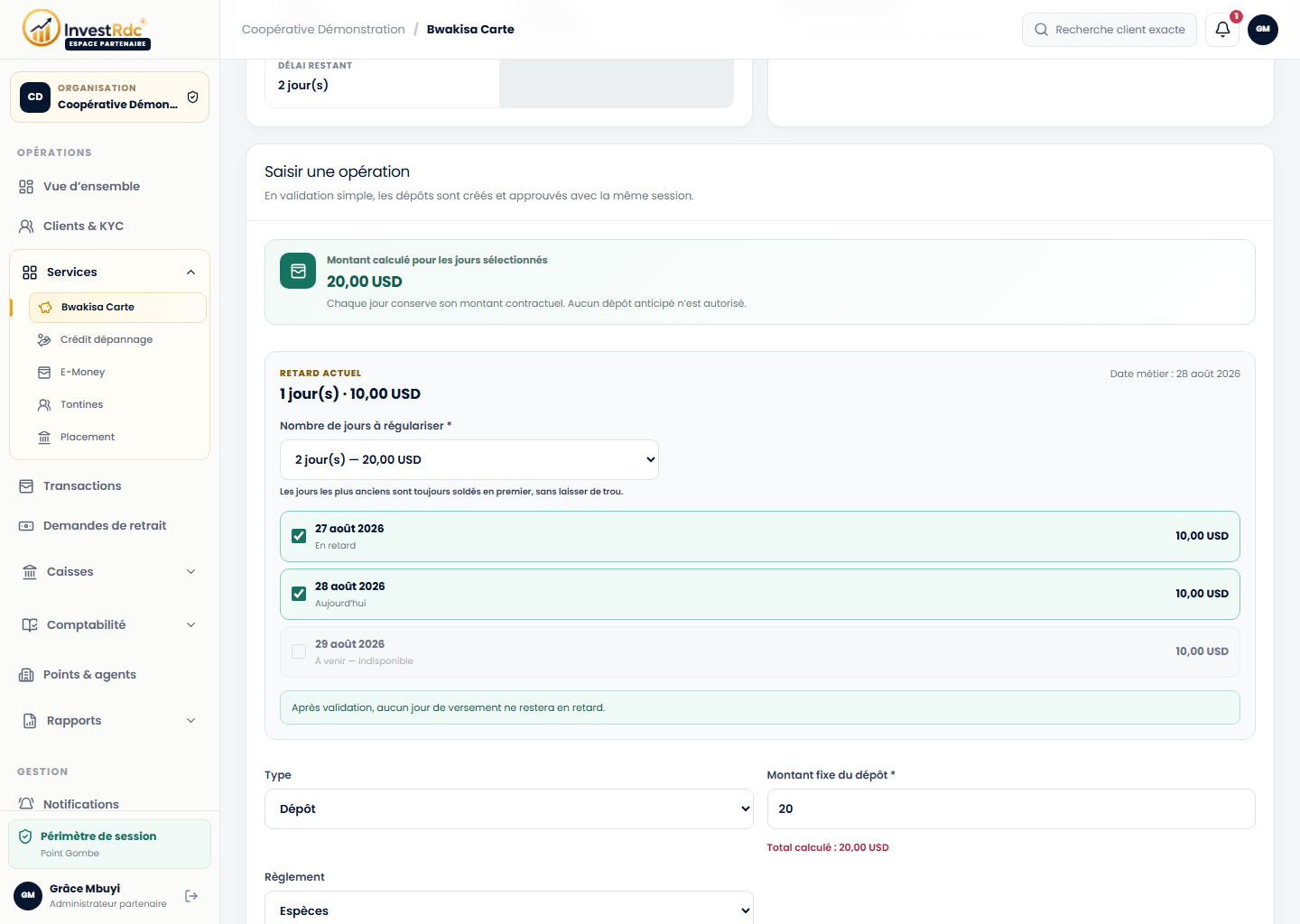The height and width of the screenshot is (924, 1300).
Task: Click the Vue d'ensemble grid icon
Action: click(26, 187)
